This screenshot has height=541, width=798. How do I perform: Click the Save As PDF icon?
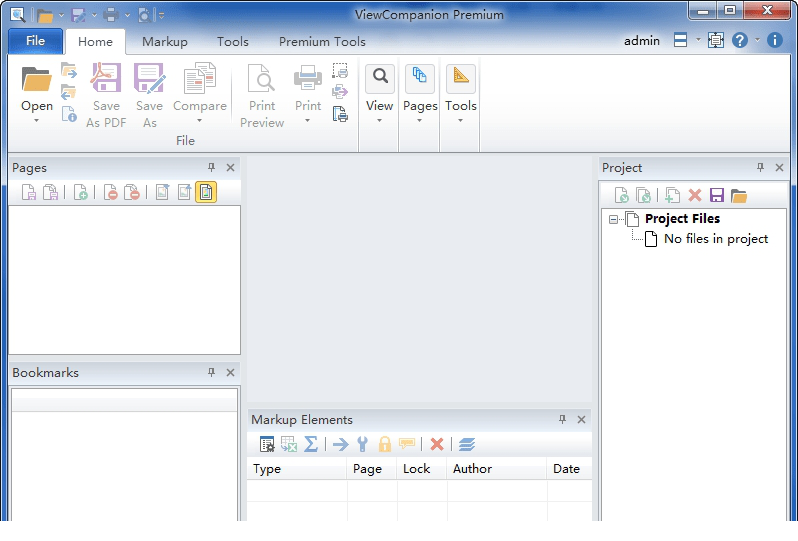(x=106, y=78)
